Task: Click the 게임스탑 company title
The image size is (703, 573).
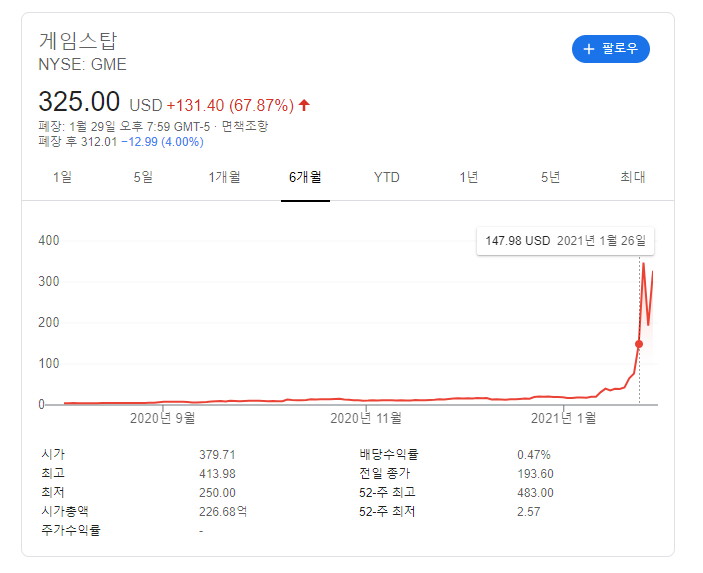Action: pos(78,41)
